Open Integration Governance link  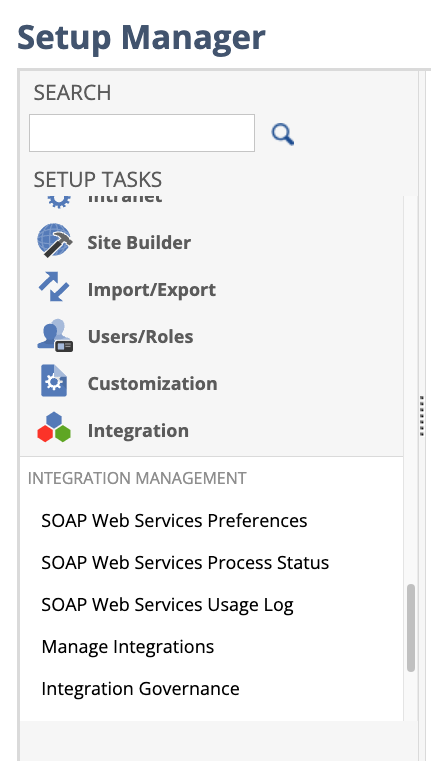click(140, 689)
